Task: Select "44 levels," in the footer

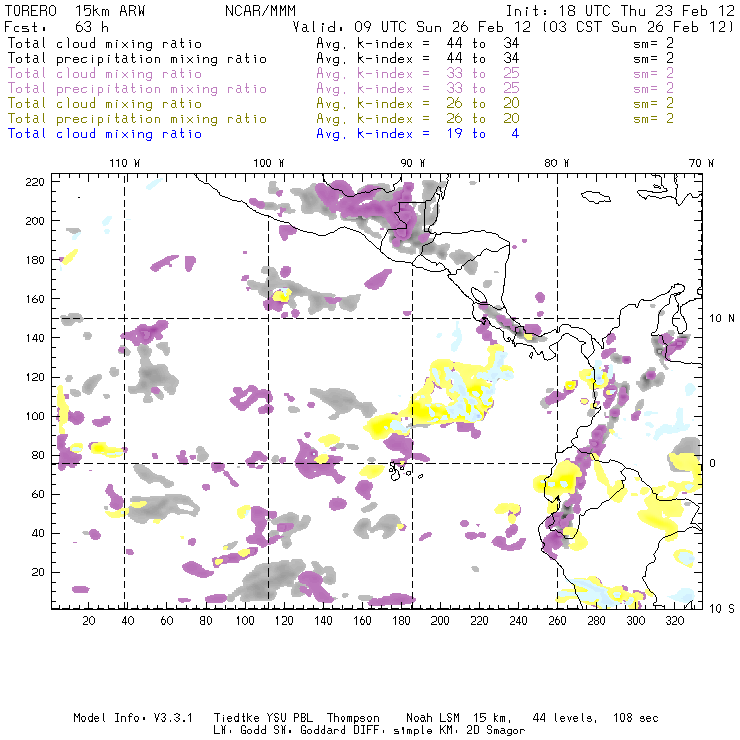Action: click(565, 718)
